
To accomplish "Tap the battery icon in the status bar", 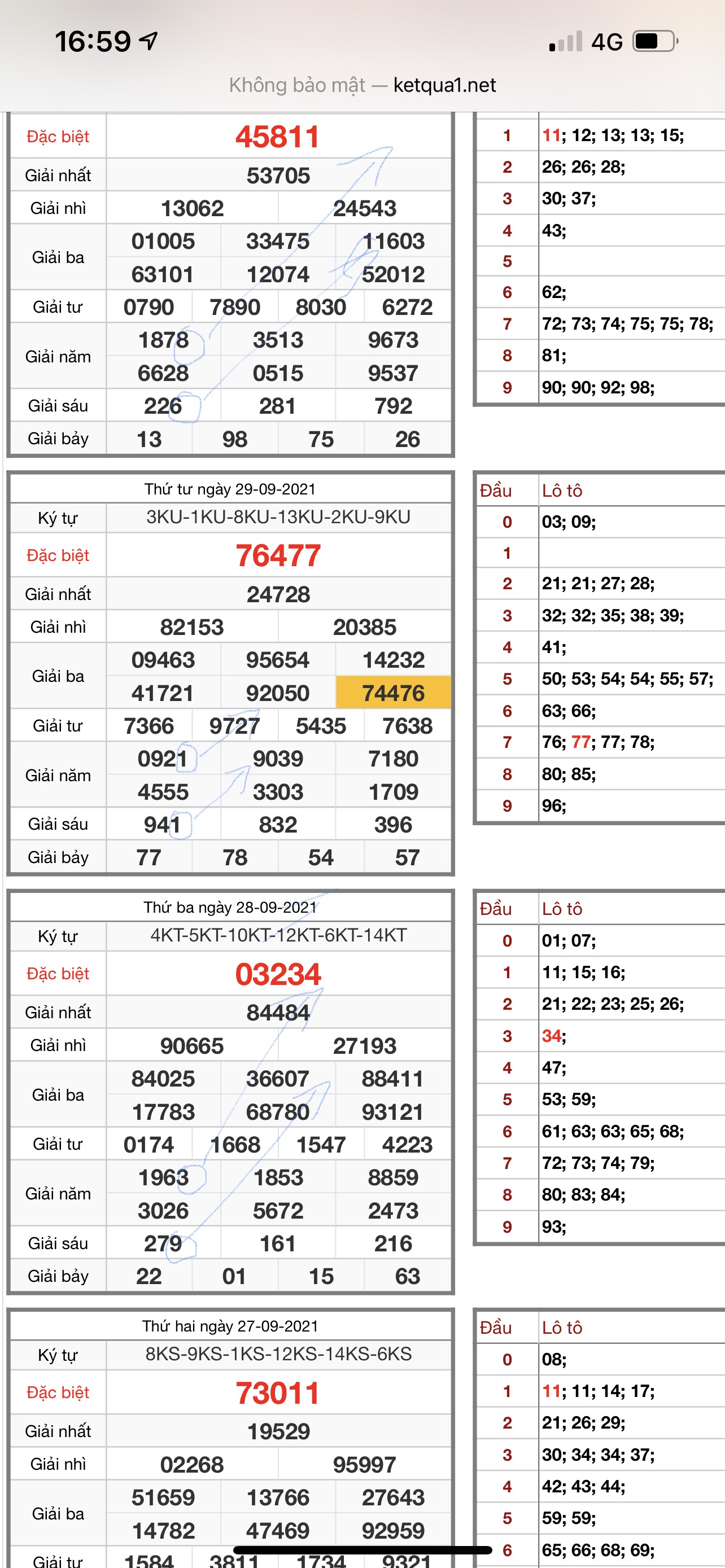I will (x=656, y=41).
